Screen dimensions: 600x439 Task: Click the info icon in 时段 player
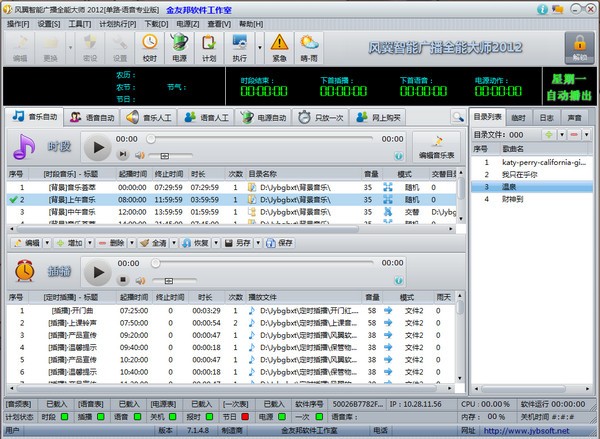click(x=398, y=156)
